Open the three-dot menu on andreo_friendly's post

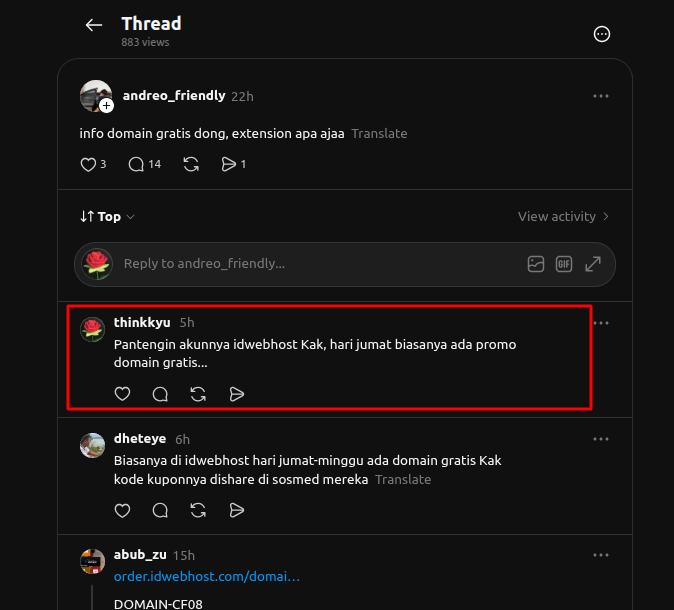tap(600, 96)
